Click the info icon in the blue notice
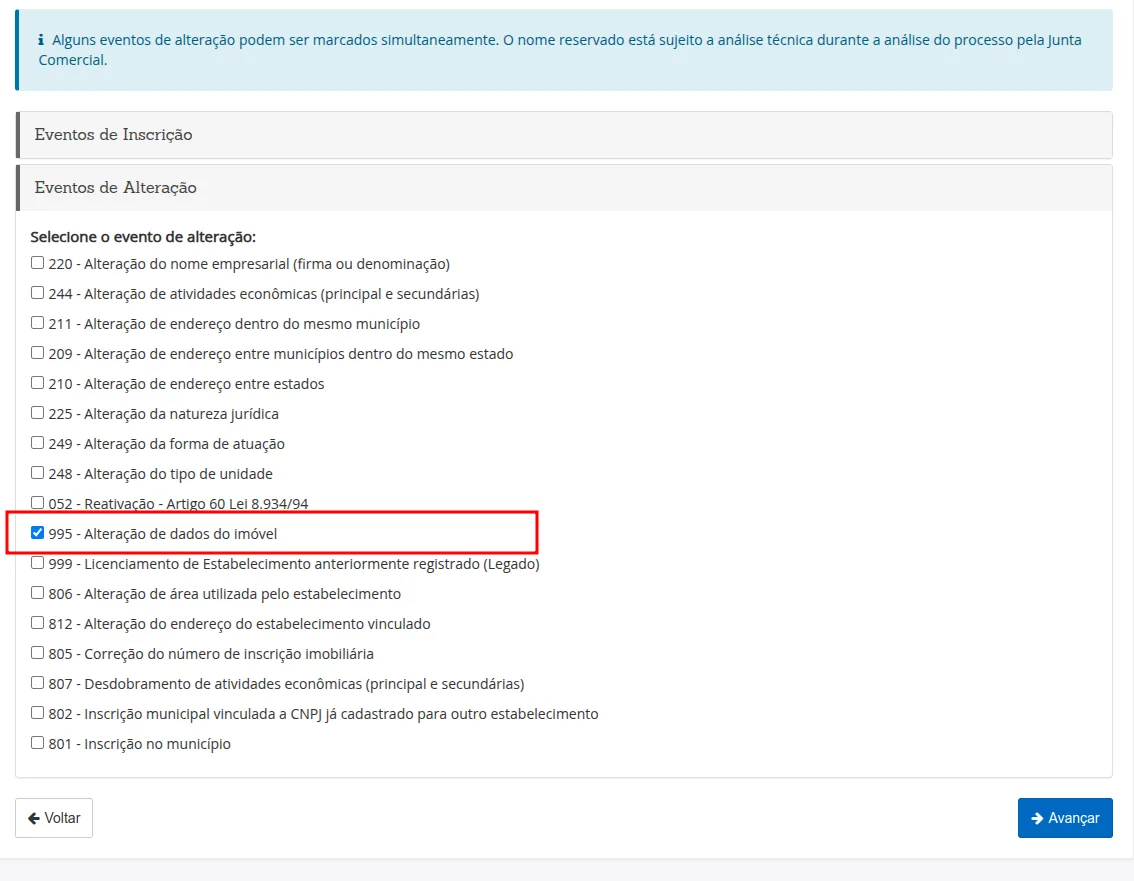 point(41,41)
